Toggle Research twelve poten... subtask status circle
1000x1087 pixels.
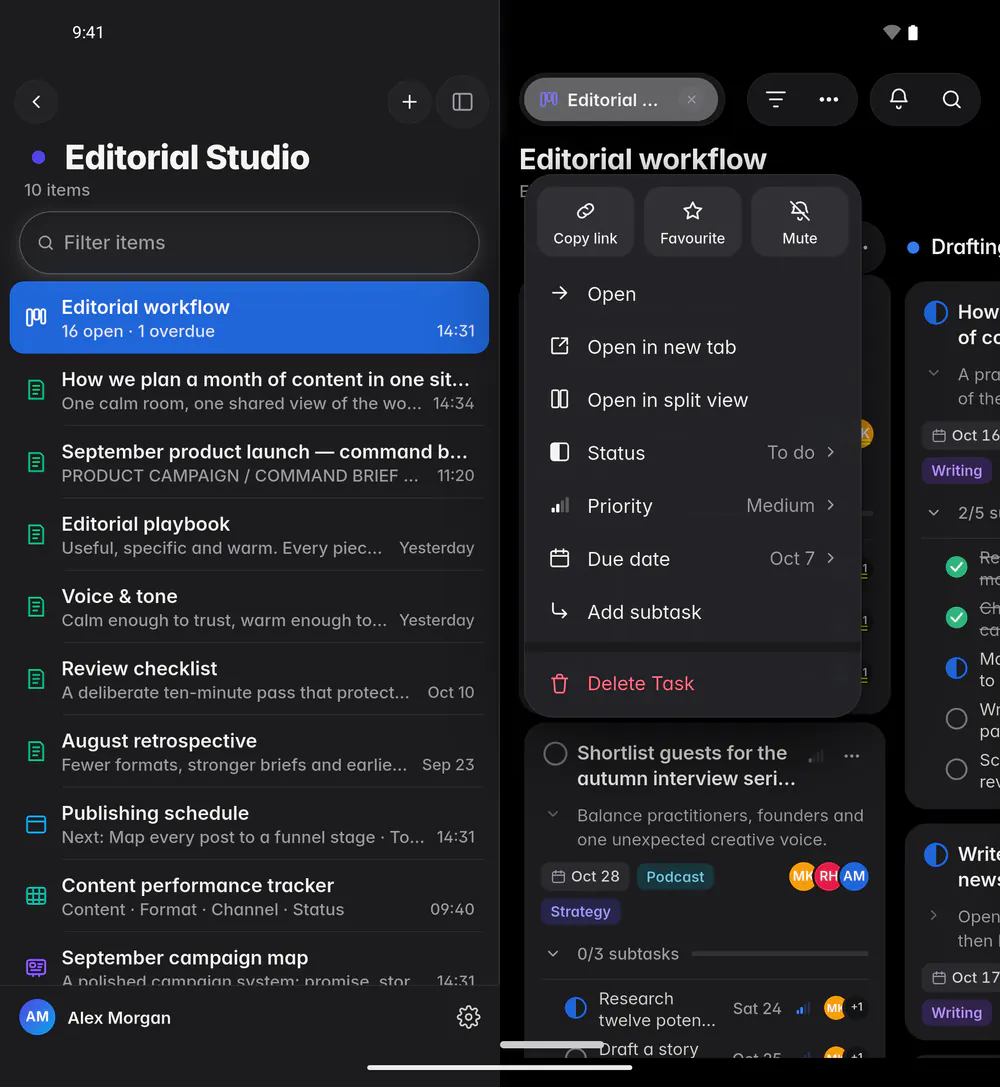(x=575, y=1007)
